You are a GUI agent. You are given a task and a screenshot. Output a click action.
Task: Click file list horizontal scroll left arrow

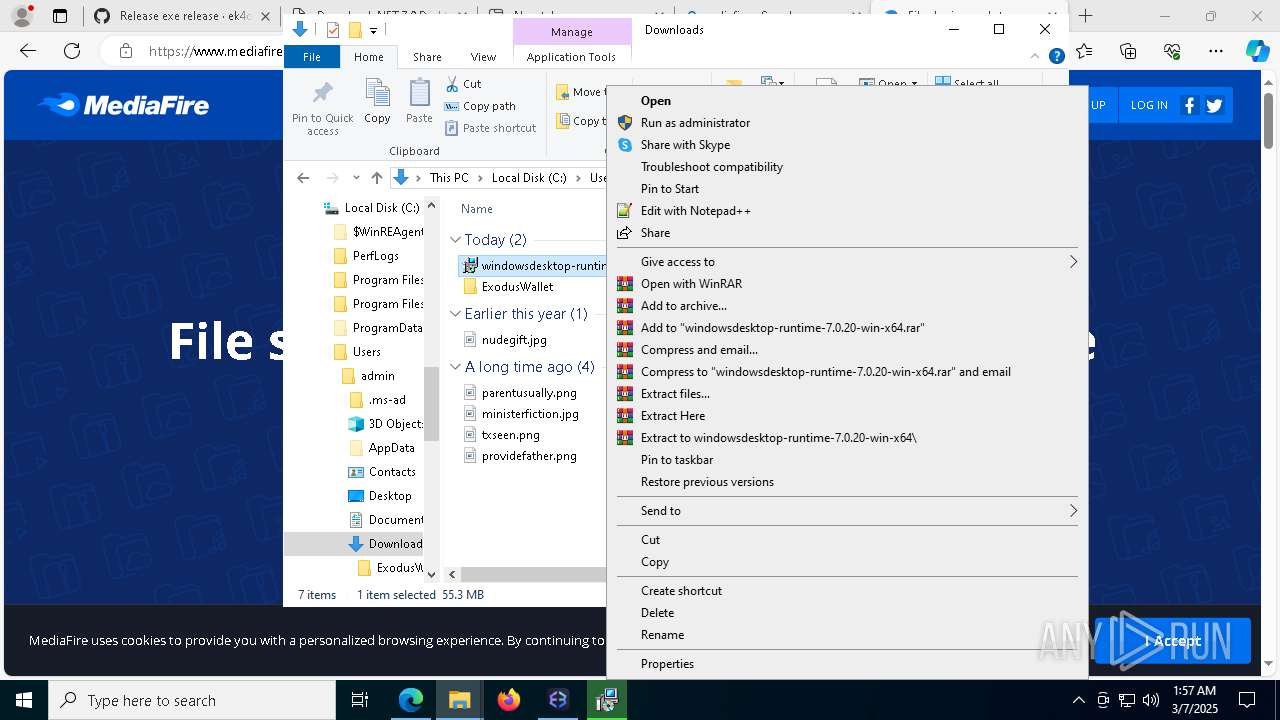point(453,574)
